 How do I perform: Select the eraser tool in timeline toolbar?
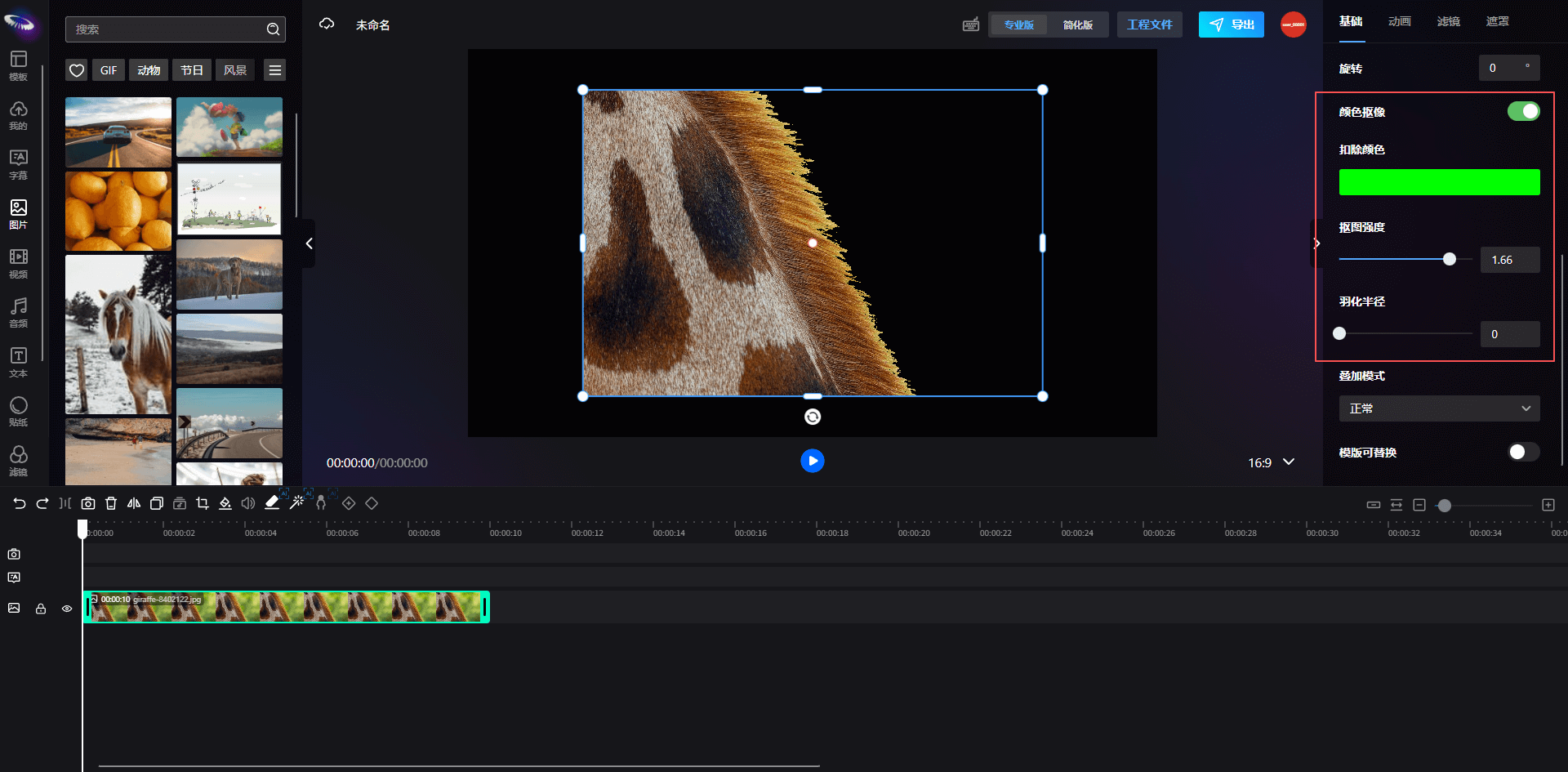pos(272,503)
